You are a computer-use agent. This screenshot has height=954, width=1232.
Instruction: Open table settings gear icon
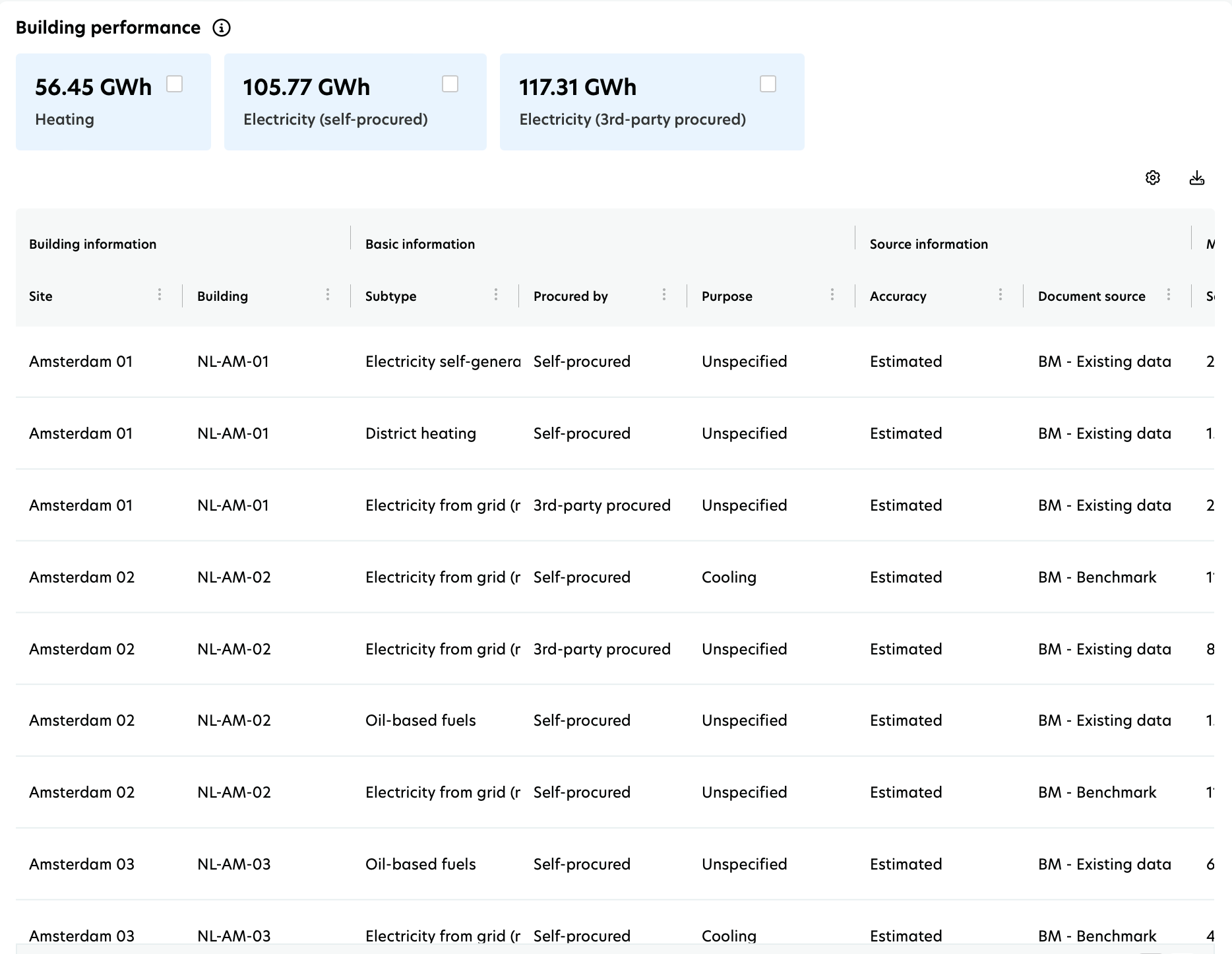pyautogui.click(x=1153, y=178)
